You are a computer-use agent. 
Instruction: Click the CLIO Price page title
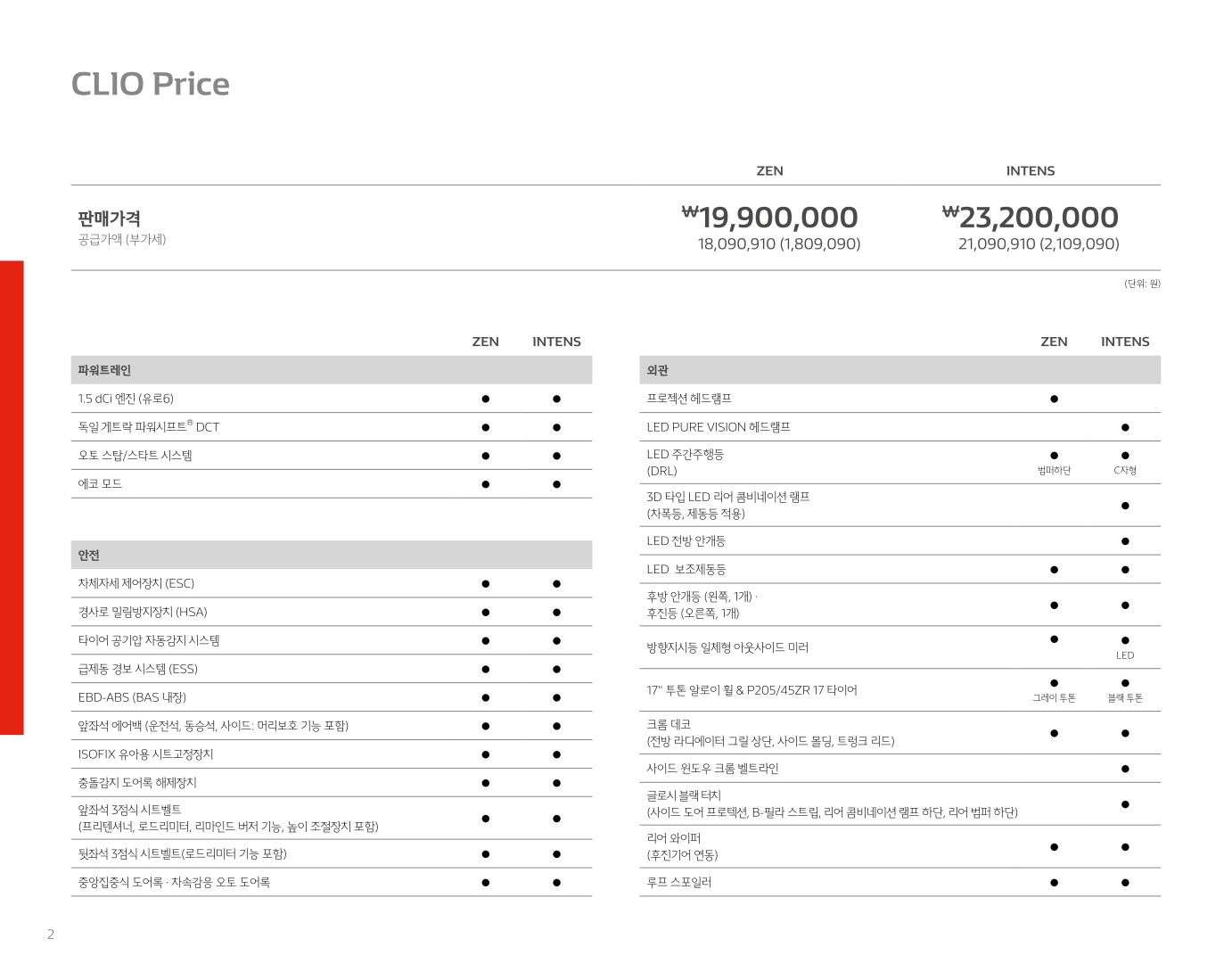point(150,84)
